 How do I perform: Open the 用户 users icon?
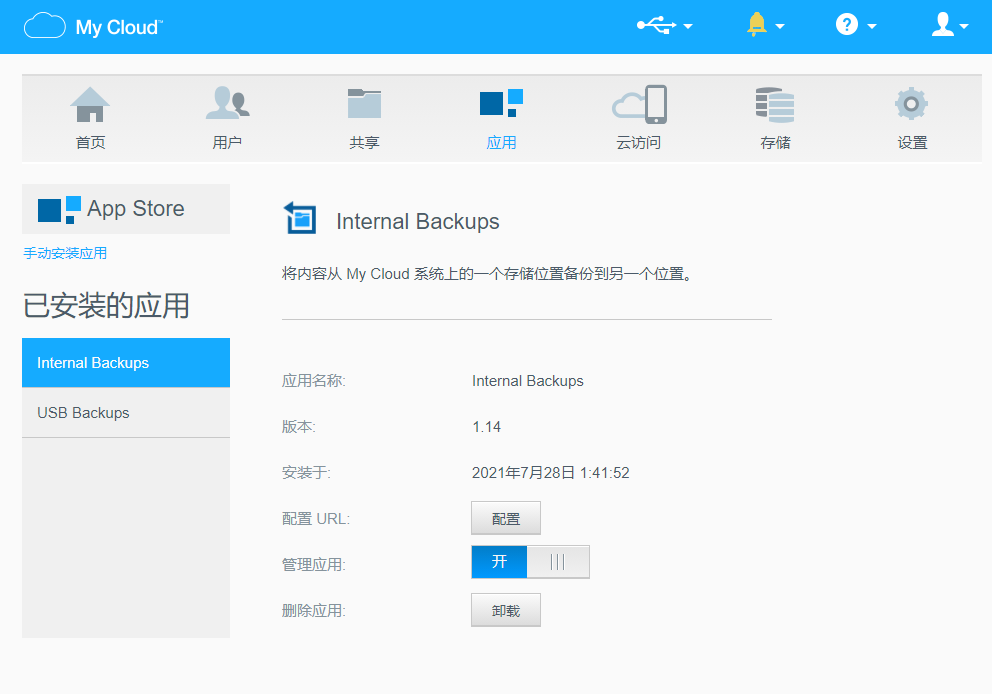click(228, 103)
